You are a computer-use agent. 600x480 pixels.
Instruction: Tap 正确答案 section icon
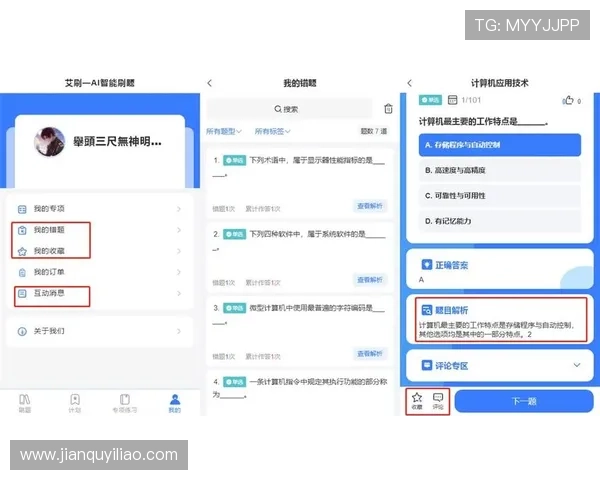coord(426,265)
